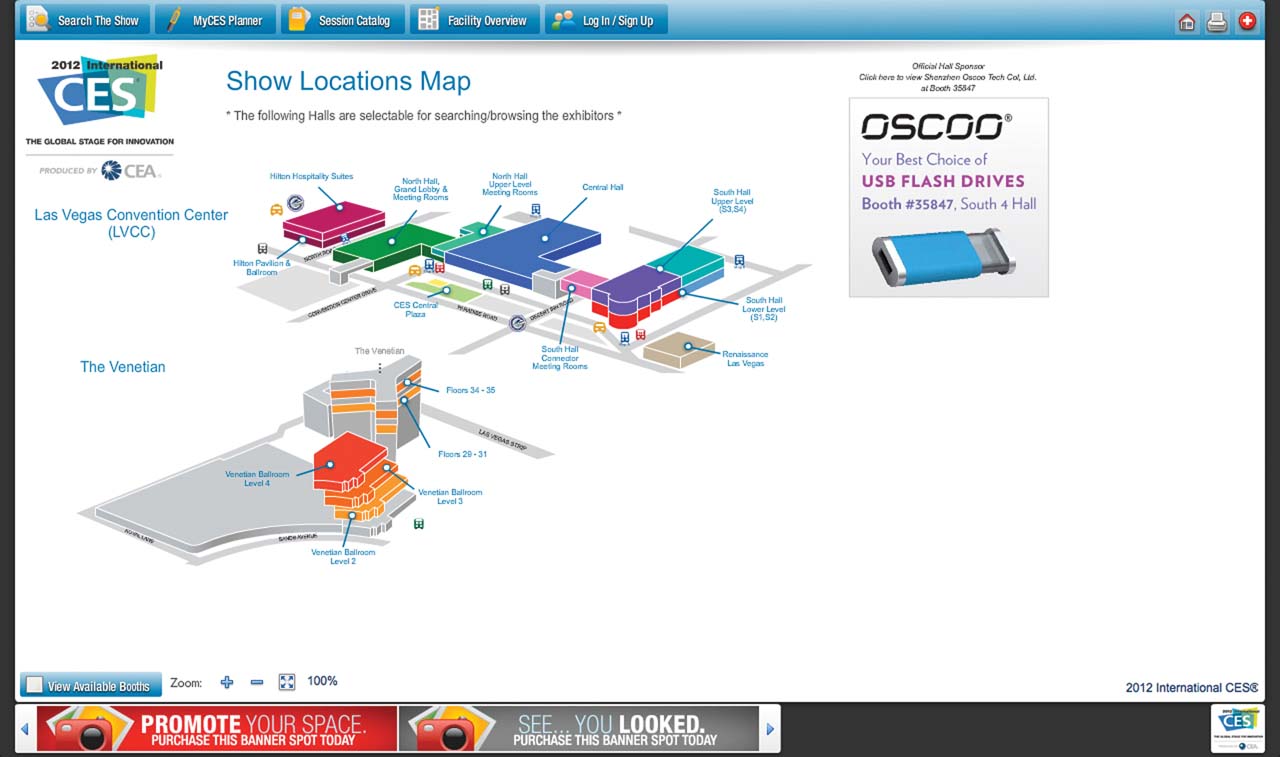Click the zoom out minus icon
1280x757 pixels.
(257, 682)
